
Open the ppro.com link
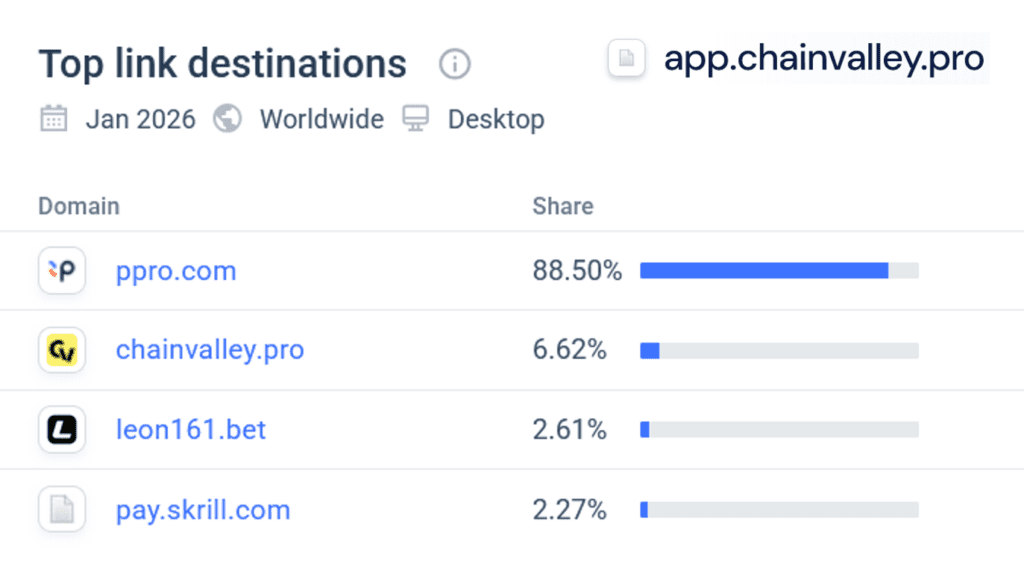(x=176, y=271)
